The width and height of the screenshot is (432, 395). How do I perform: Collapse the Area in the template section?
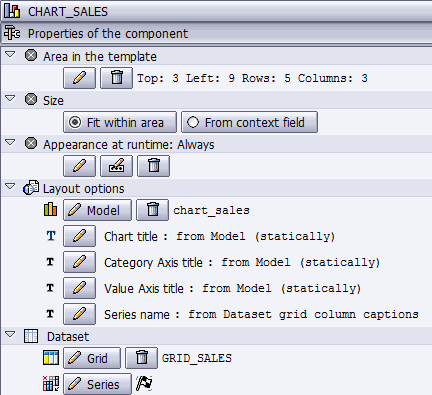pyautogui.click(x=10, y=54)
